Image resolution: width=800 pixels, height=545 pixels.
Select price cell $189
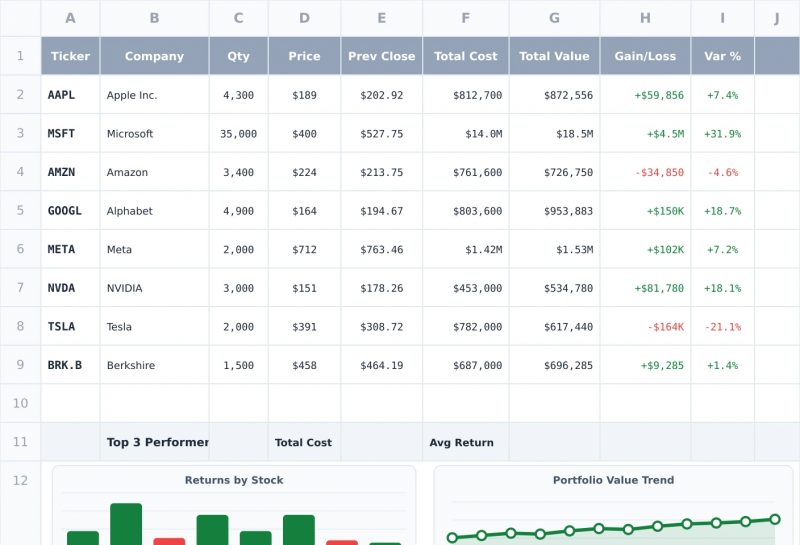pos(305,95)
